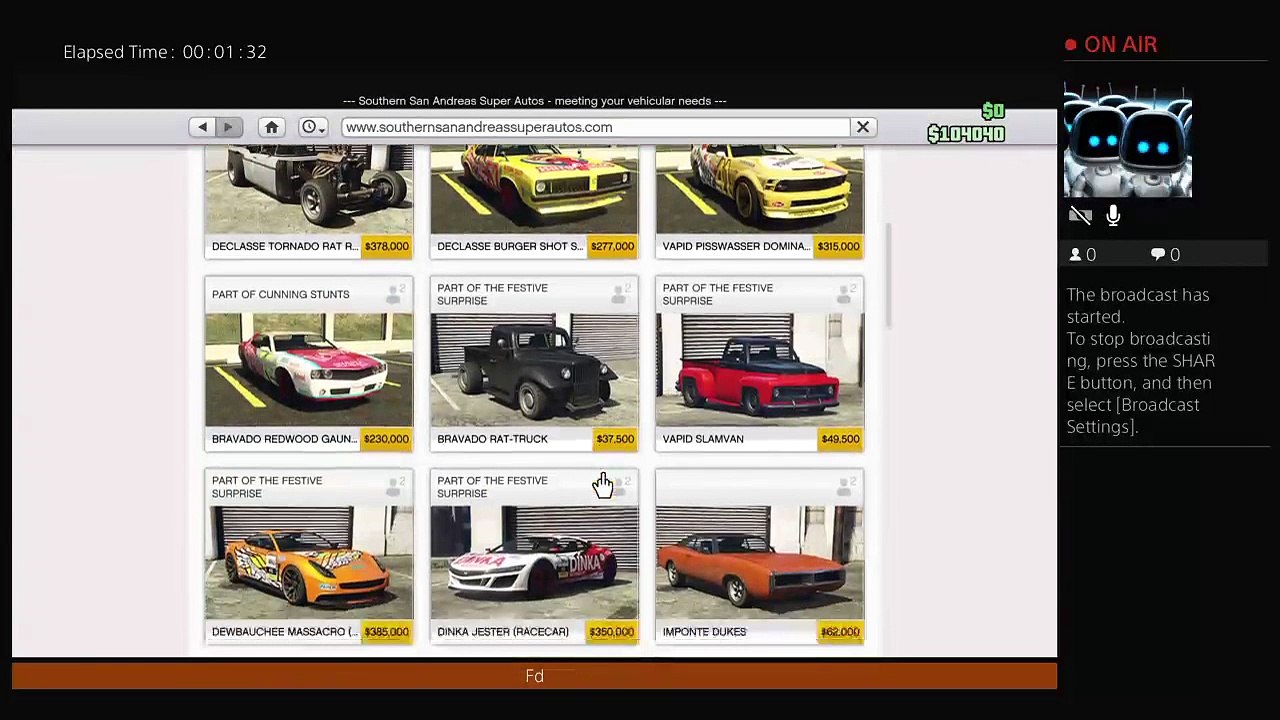The image size is (1280, 720).
Task: Open the black Bravado Rat-Truck photo
Action: [534, 370]
